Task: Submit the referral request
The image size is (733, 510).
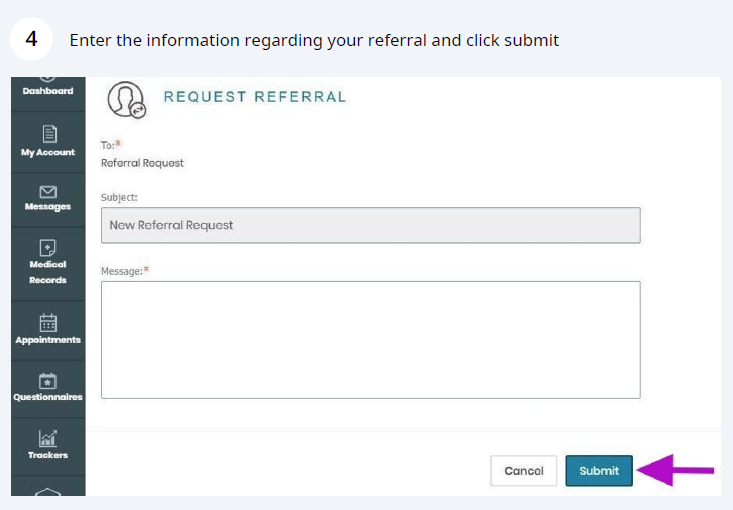Action: point(599,471)
